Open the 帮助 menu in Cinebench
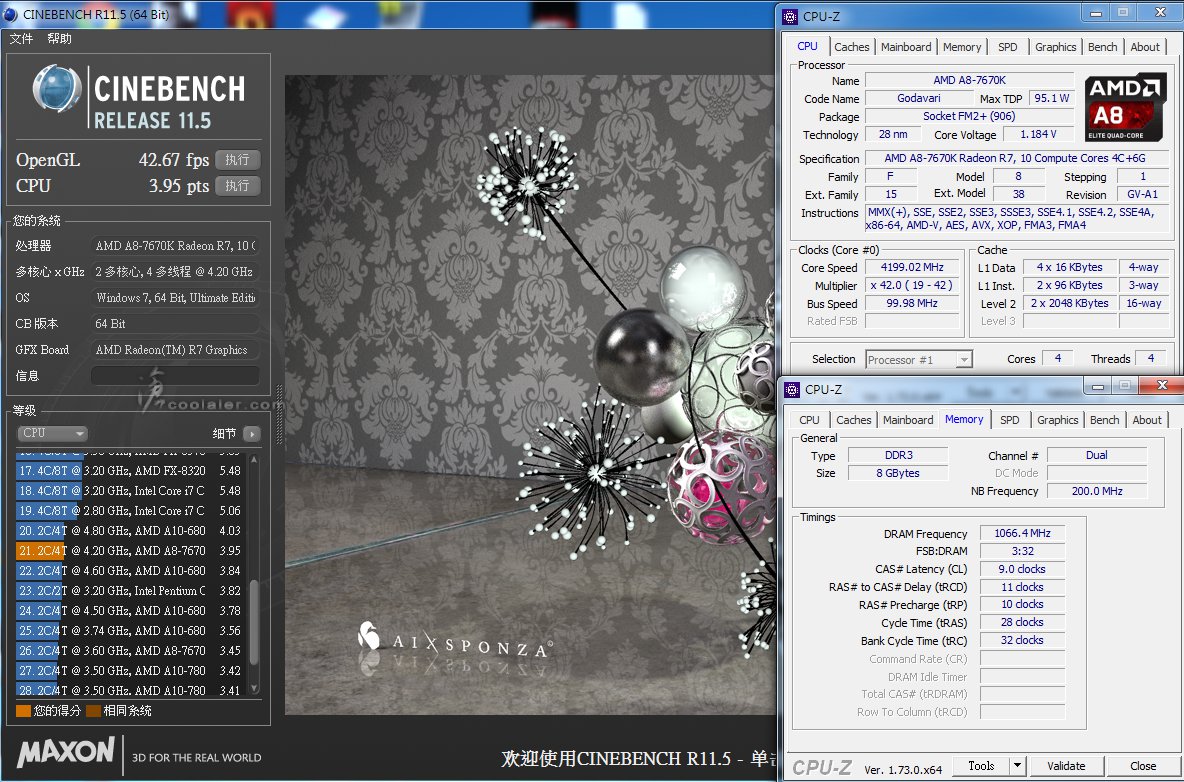The width and height of the screenshot is (1184, 782). pyautogui.click(x=60, y=38)
